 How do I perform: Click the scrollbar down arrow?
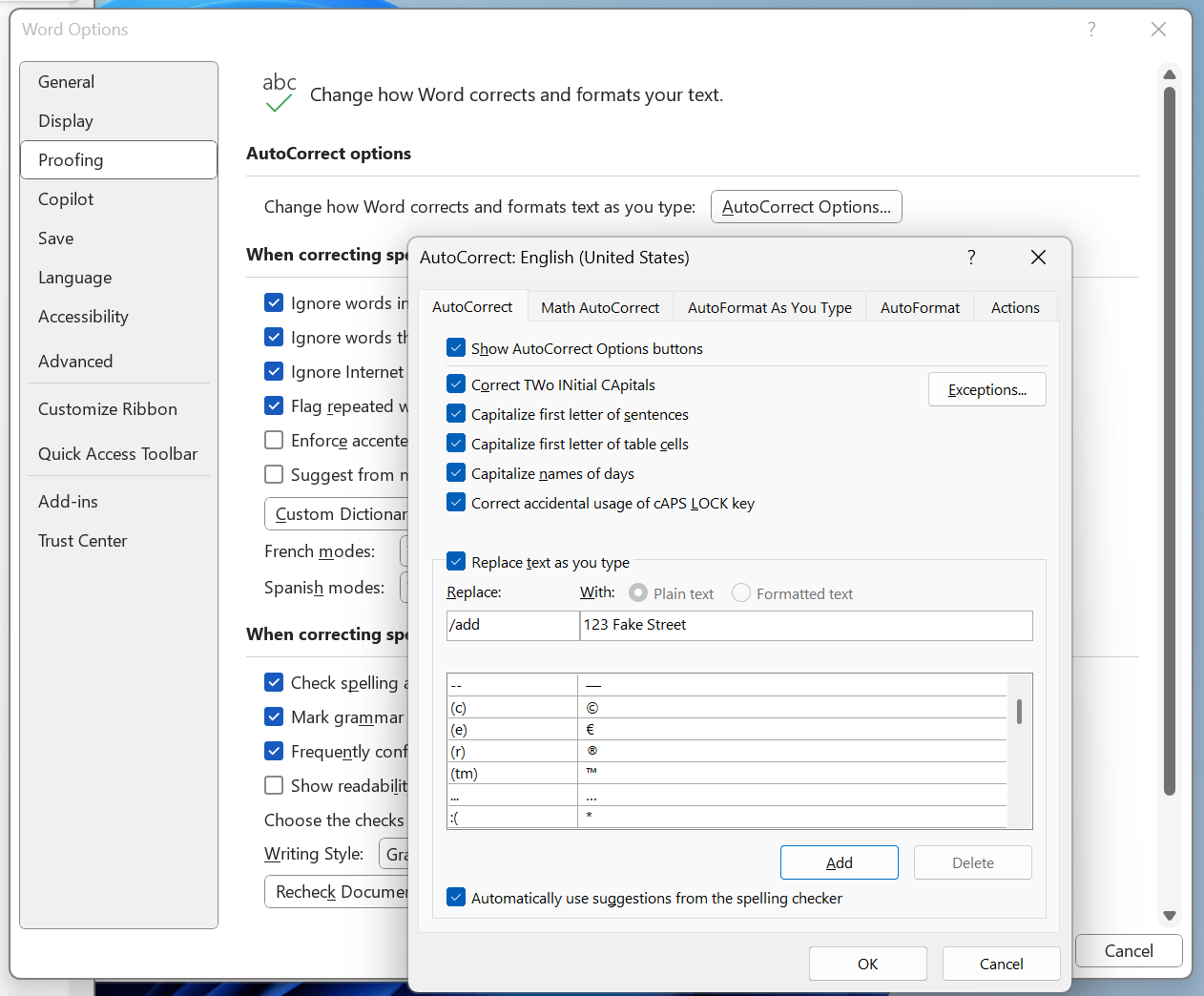point(1169,914)
